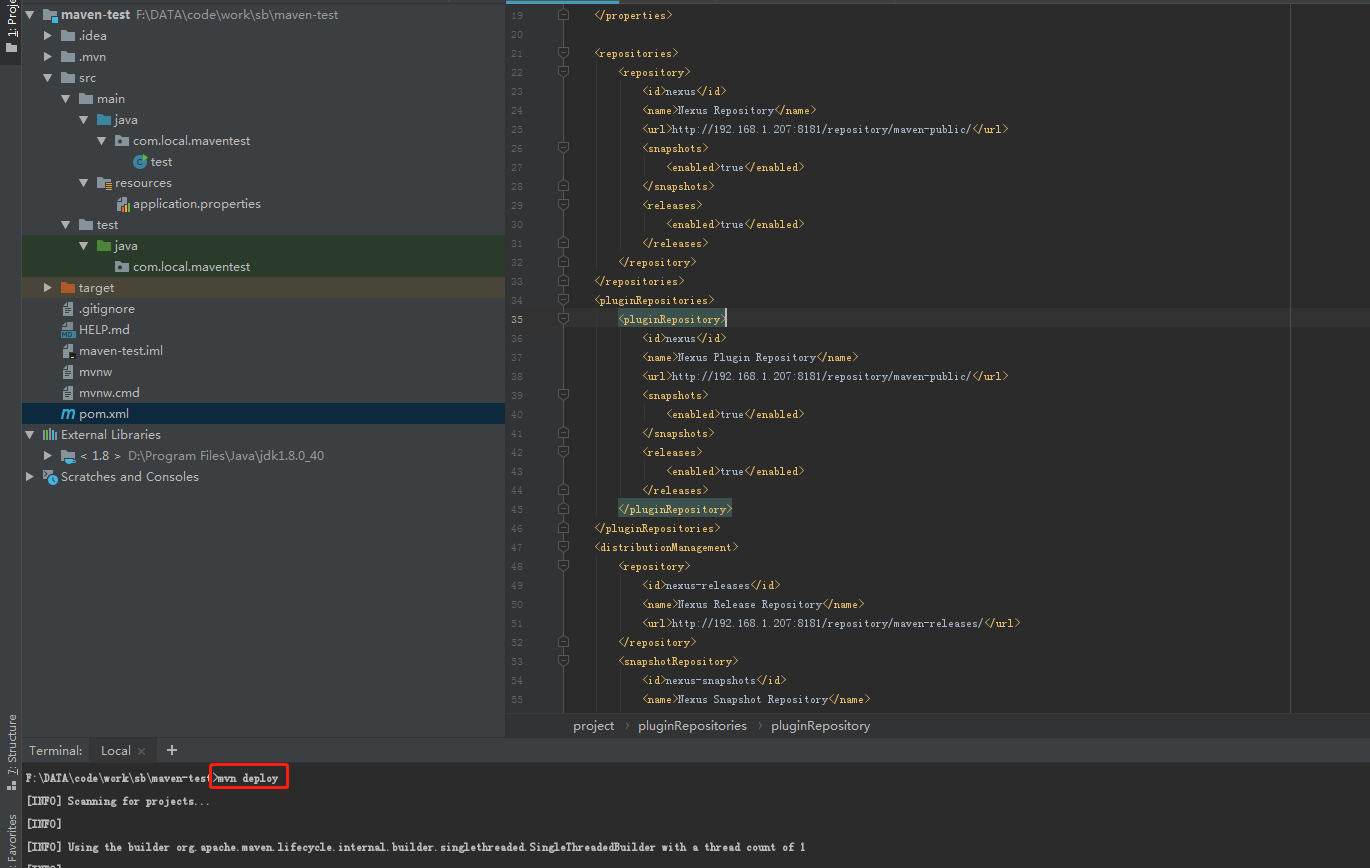Expand the 1.8 JDK entry under External Libraries
The image size is (1370, 868).
click(46, 455)
